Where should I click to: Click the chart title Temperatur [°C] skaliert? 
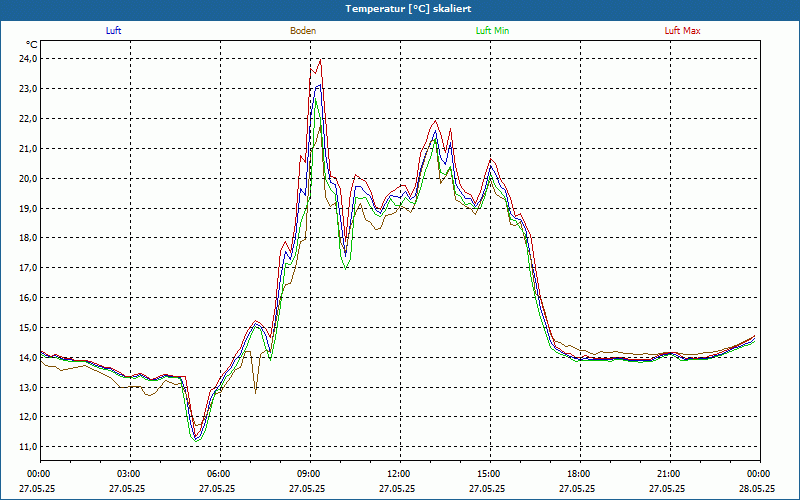click(x=408, y=9)
